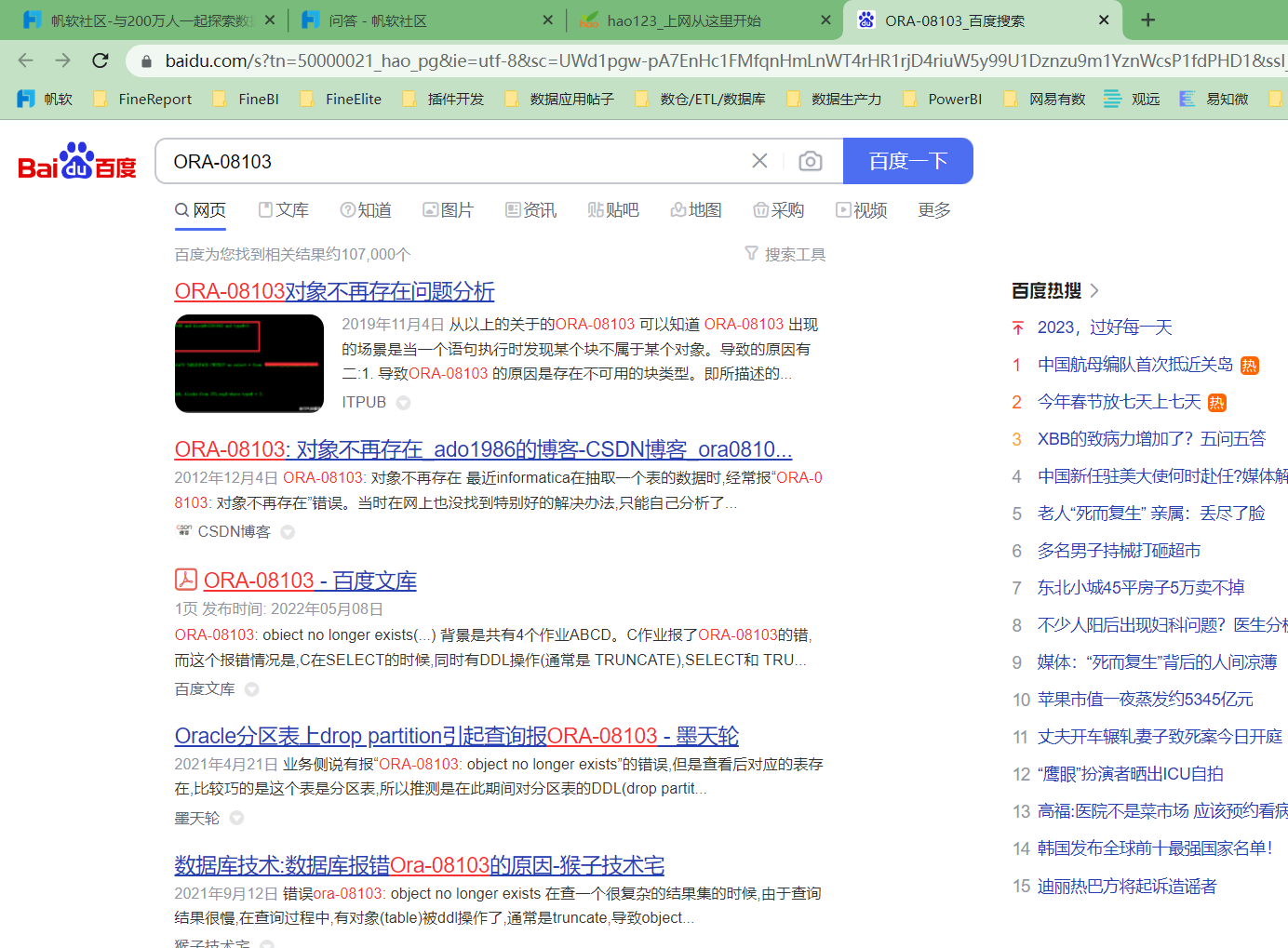Close the hao123 tab

coord(825,20)
